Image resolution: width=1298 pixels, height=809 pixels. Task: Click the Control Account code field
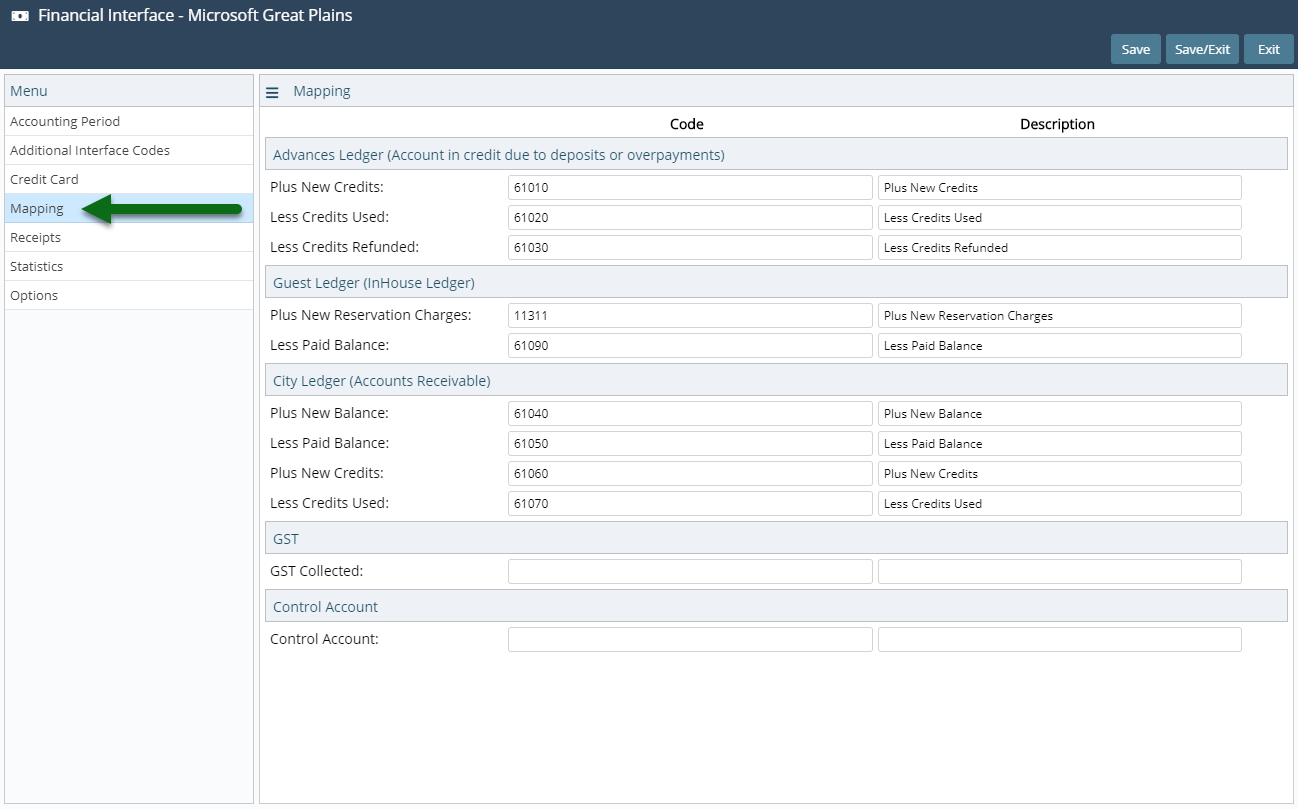coord(690,639)
